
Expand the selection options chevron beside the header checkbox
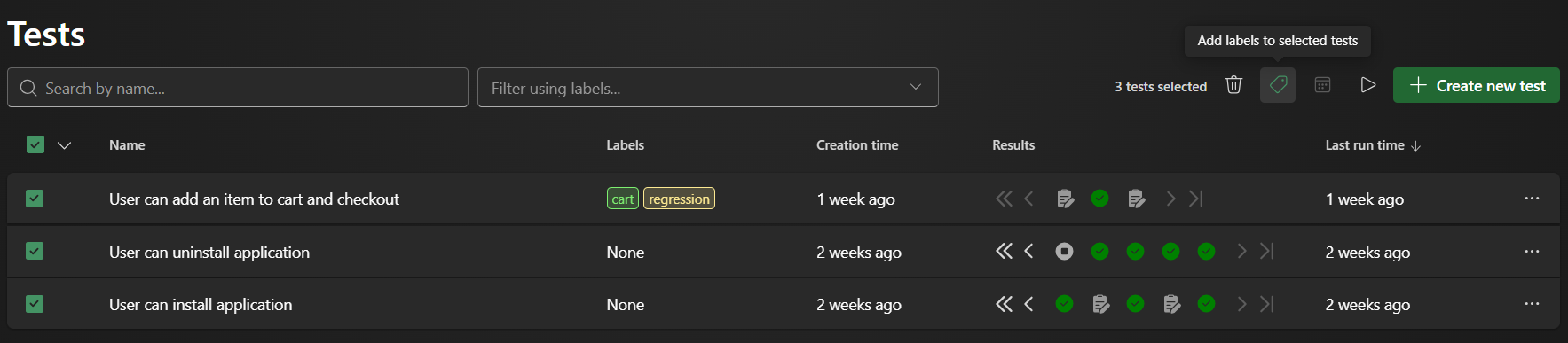64,145
